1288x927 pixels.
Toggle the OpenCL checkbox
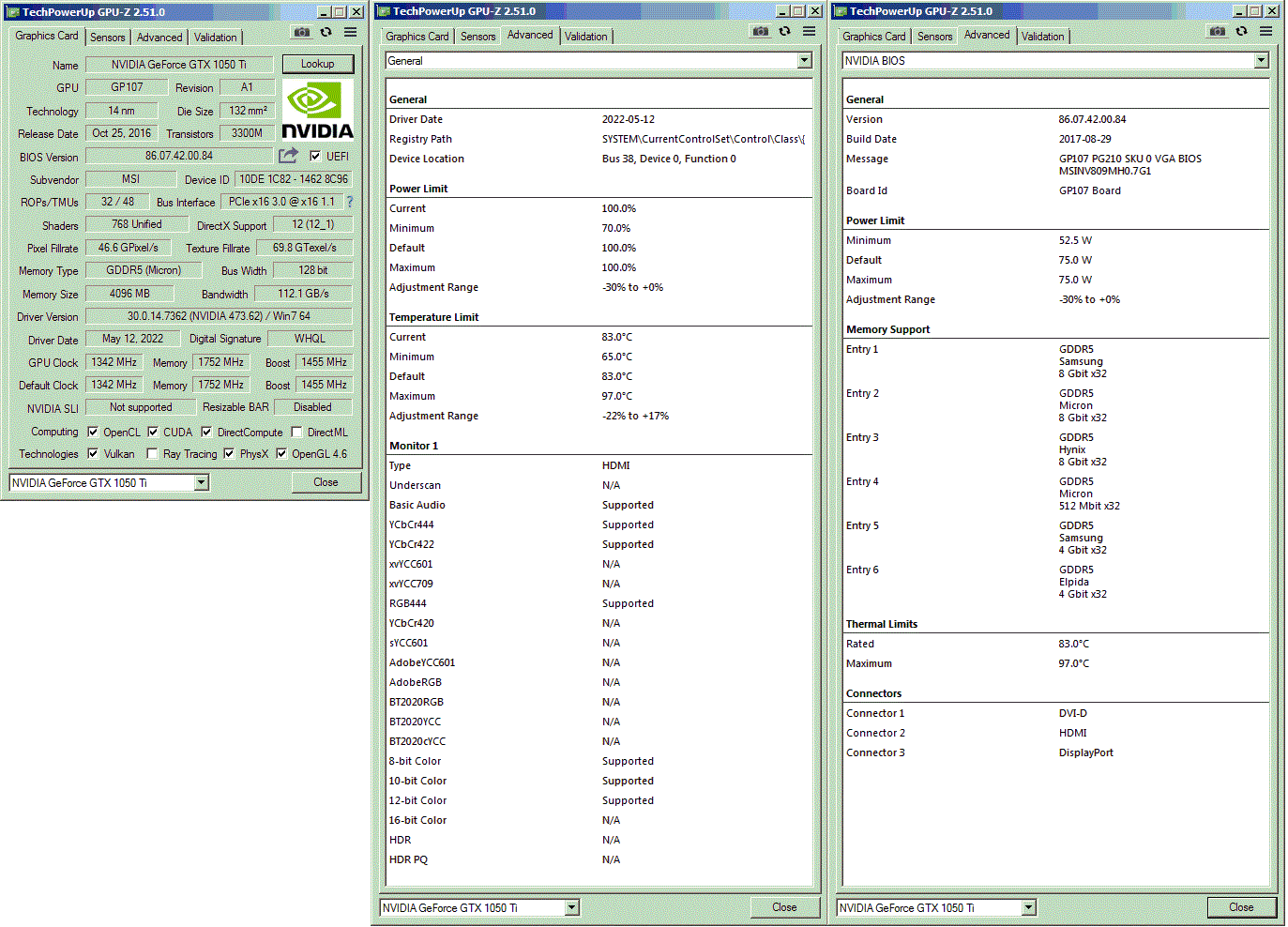click(x=93, y=432)
